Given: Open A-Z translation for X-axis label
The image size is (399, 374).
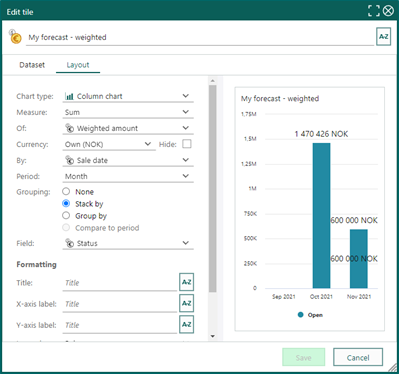Looking at the screenshot, I should pyautogui.click(x=186, y=303).
